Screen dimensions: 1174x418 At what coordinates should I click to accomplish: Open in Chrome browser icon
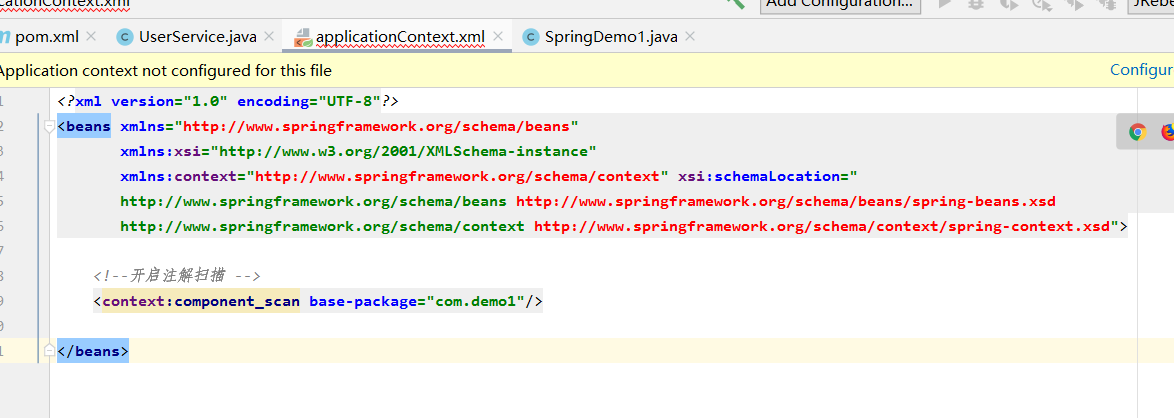tap(1137, 131)
